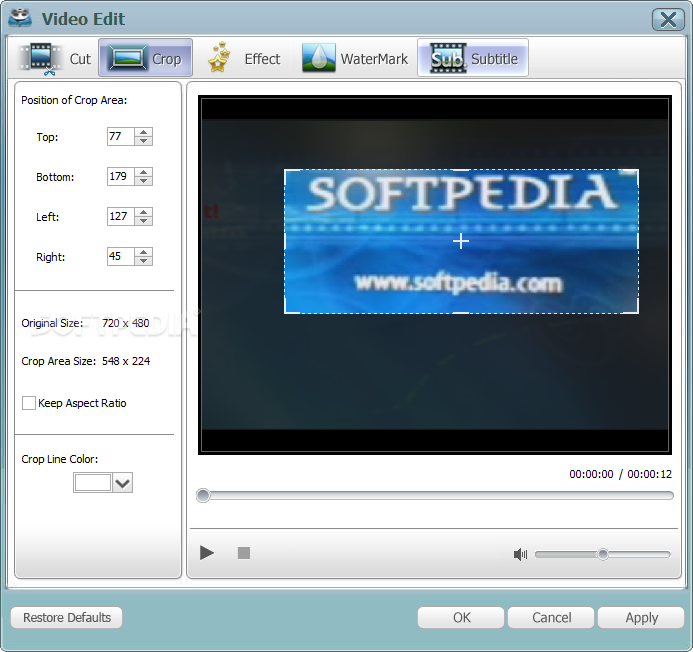Click the crop area bottom edge middle handle

click(x=461, y=313)
